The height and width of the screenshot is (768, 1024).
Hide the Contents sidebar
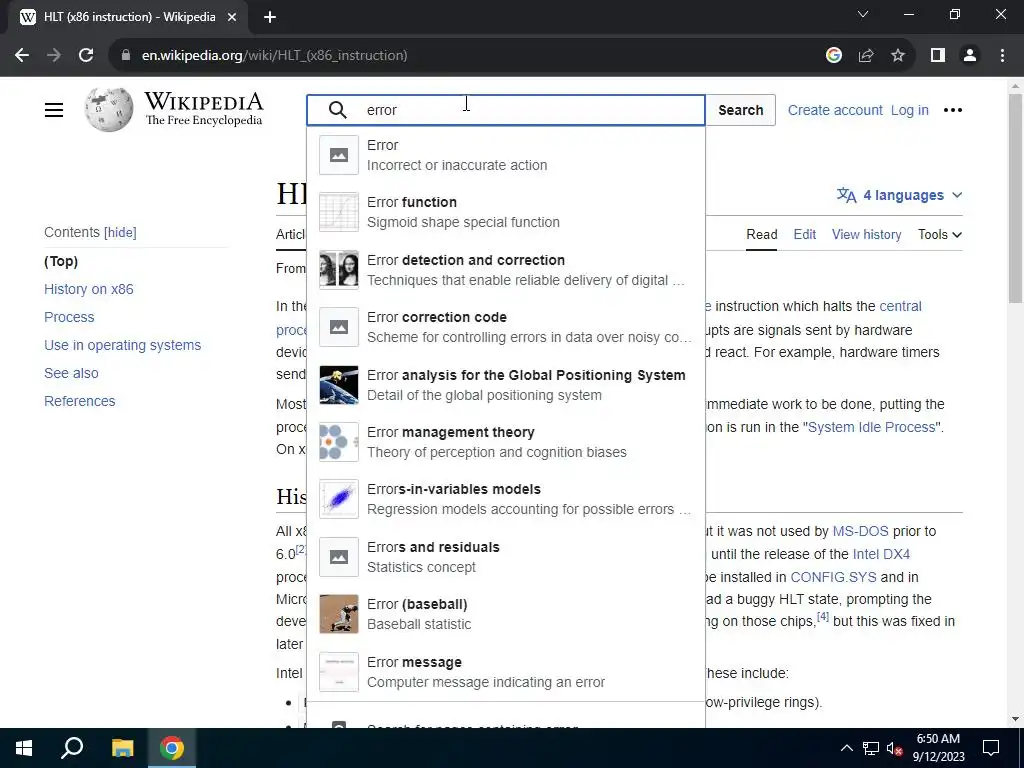tap(120, 232)
